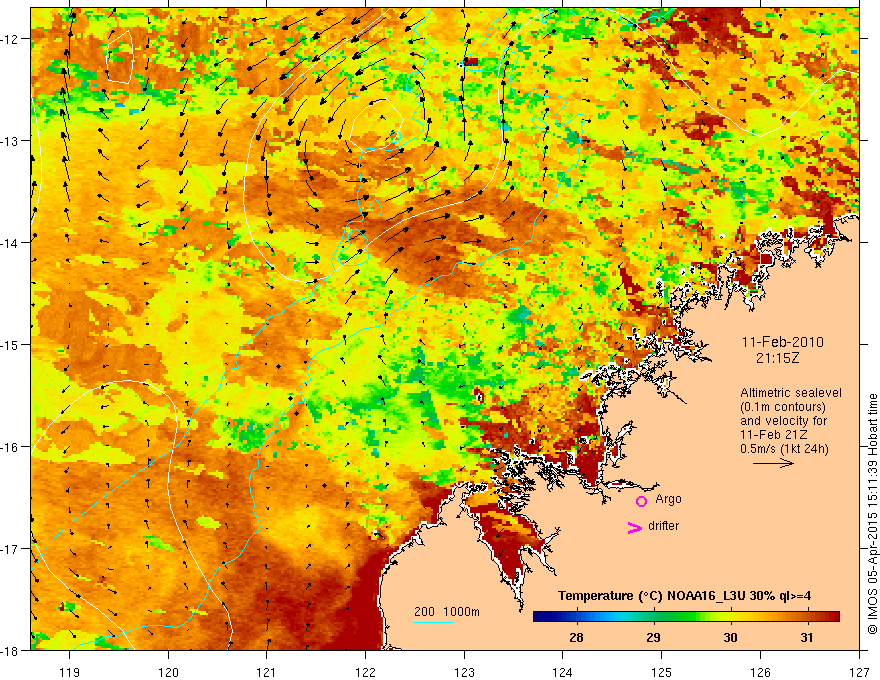Click the 'Altimetric sealevel' label
This screenshot has width=880, height=680.
coord(791,393)
